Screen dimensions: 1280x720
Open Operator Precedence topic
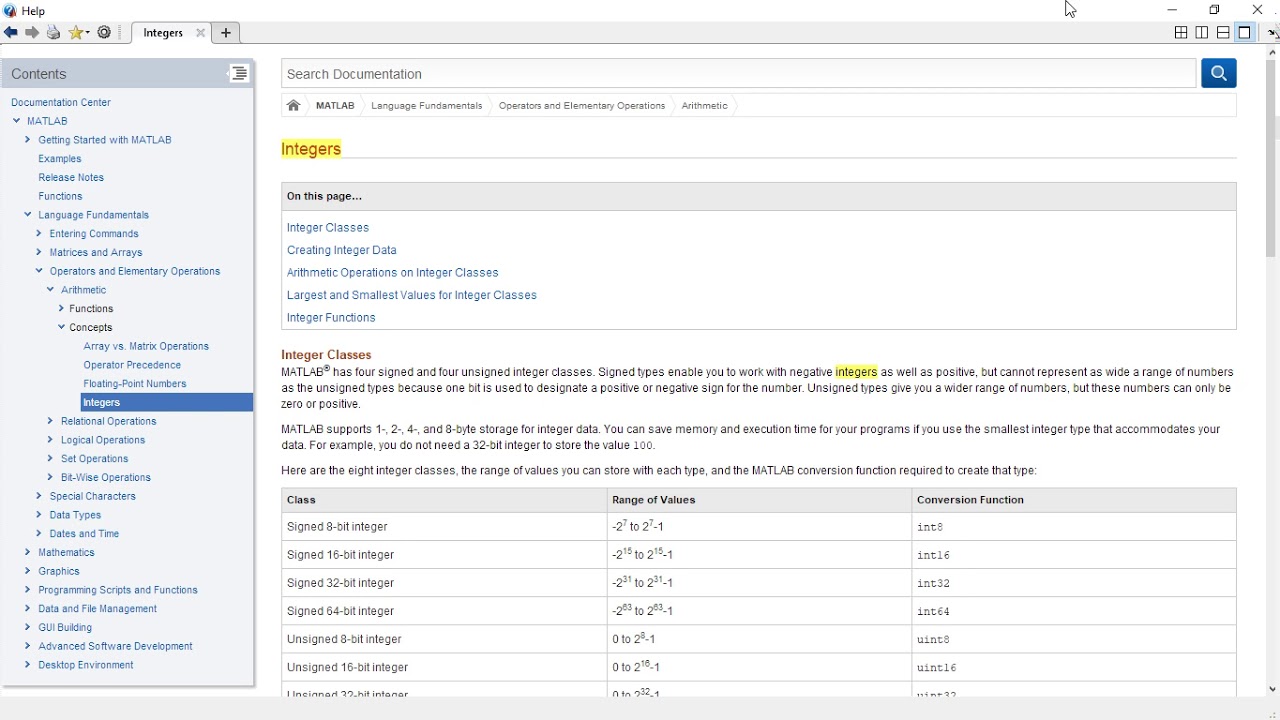tap(133, 366)
